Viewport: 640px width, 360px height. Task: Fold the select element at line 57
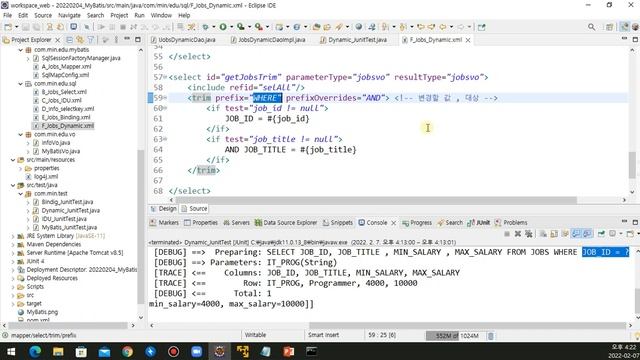(x=165, y=77)
